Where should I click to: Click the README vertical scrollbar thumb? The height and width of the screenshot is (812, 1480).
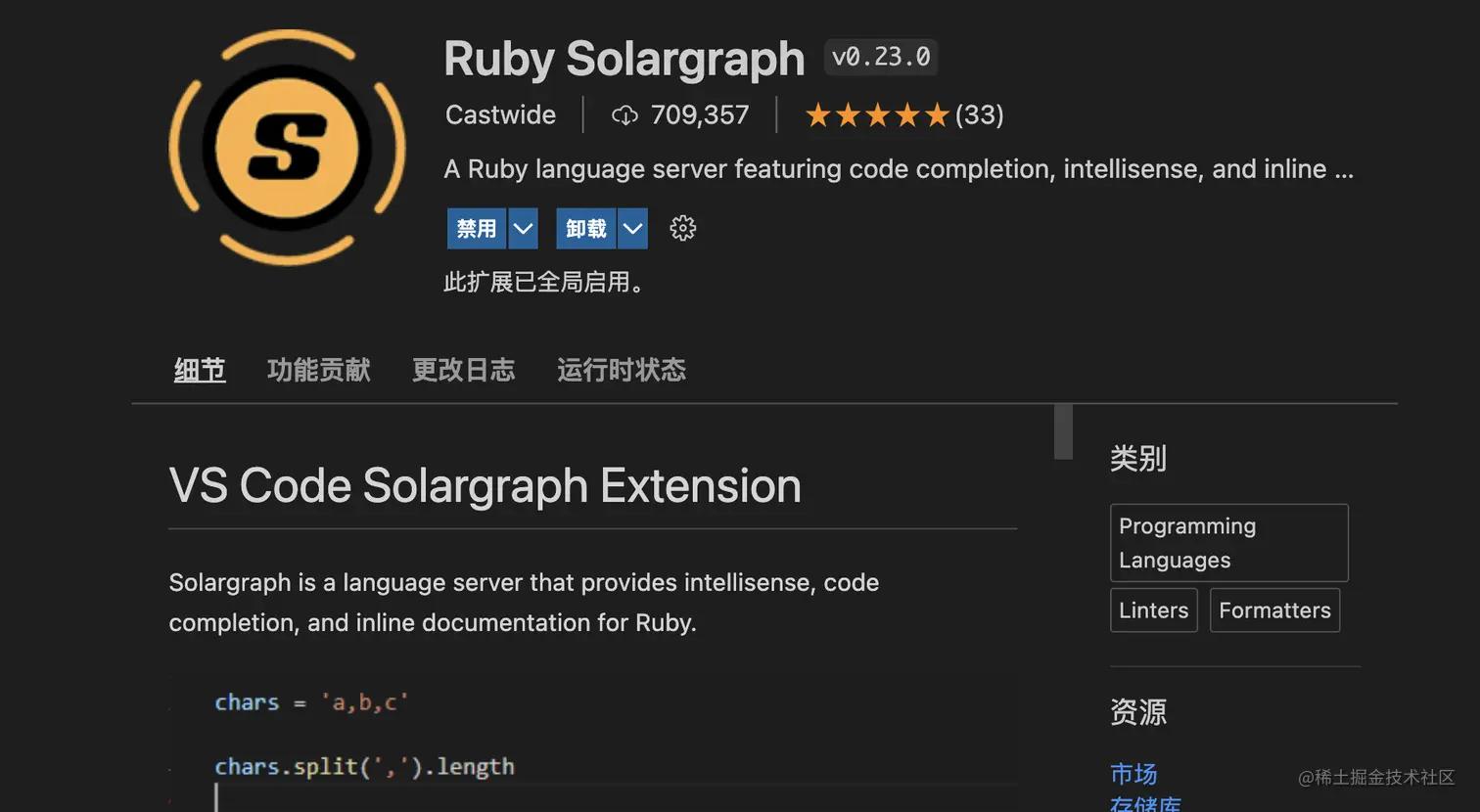(x=1063, y=431)
